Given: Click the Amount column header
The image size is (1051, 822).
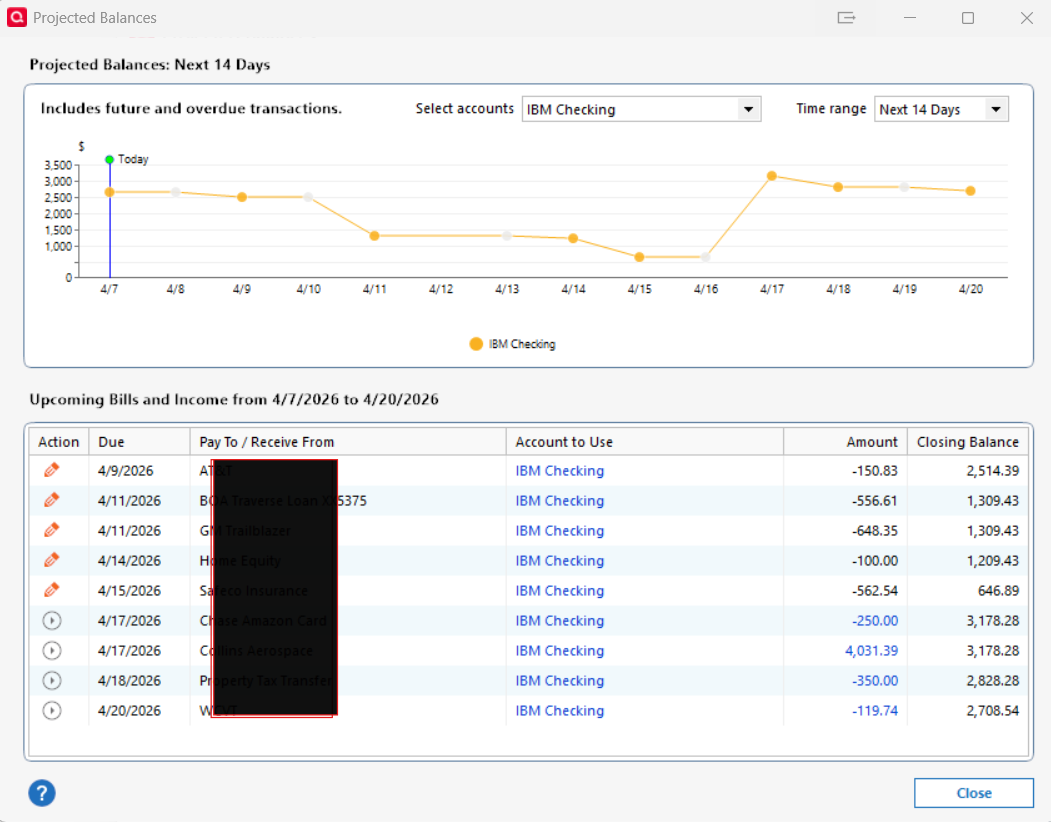Looking at the screenshot, I should pyautogui.click(x=845, y=442).
